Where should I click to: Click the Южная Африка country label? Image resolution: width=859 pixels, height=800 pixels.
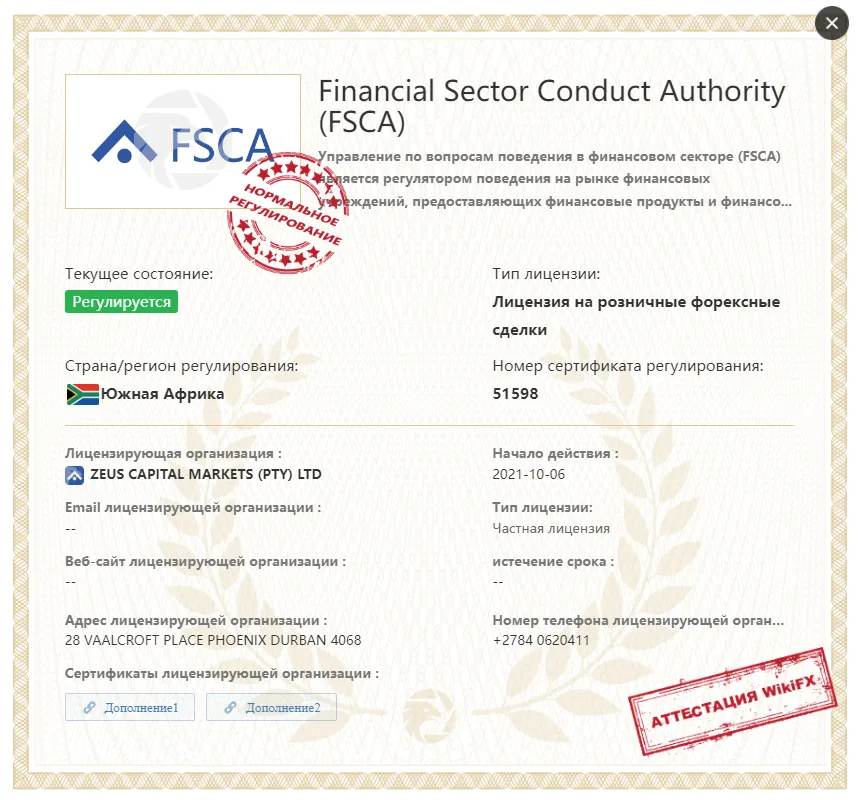tap(162, 394)
